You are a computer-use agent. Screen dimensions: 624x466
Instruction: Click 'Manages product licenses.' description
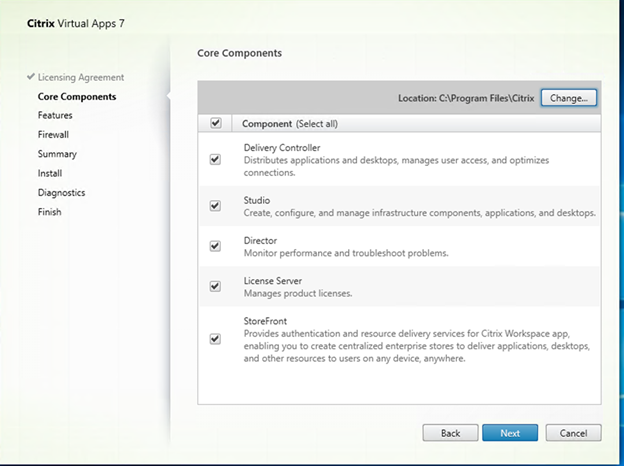(298, 293)
